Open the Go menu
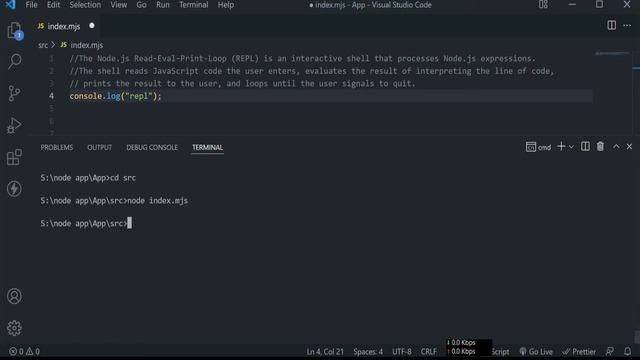 [x=141, y=5]
